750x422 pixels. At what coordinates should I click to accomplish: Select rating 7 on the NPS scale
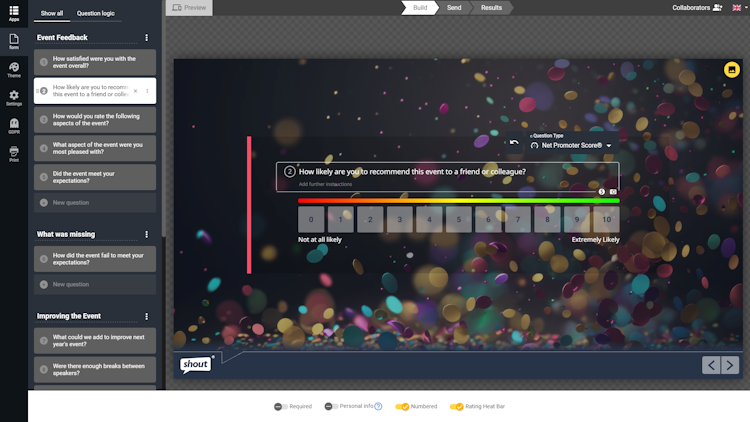pyautogui.click(x=518, y=220)
